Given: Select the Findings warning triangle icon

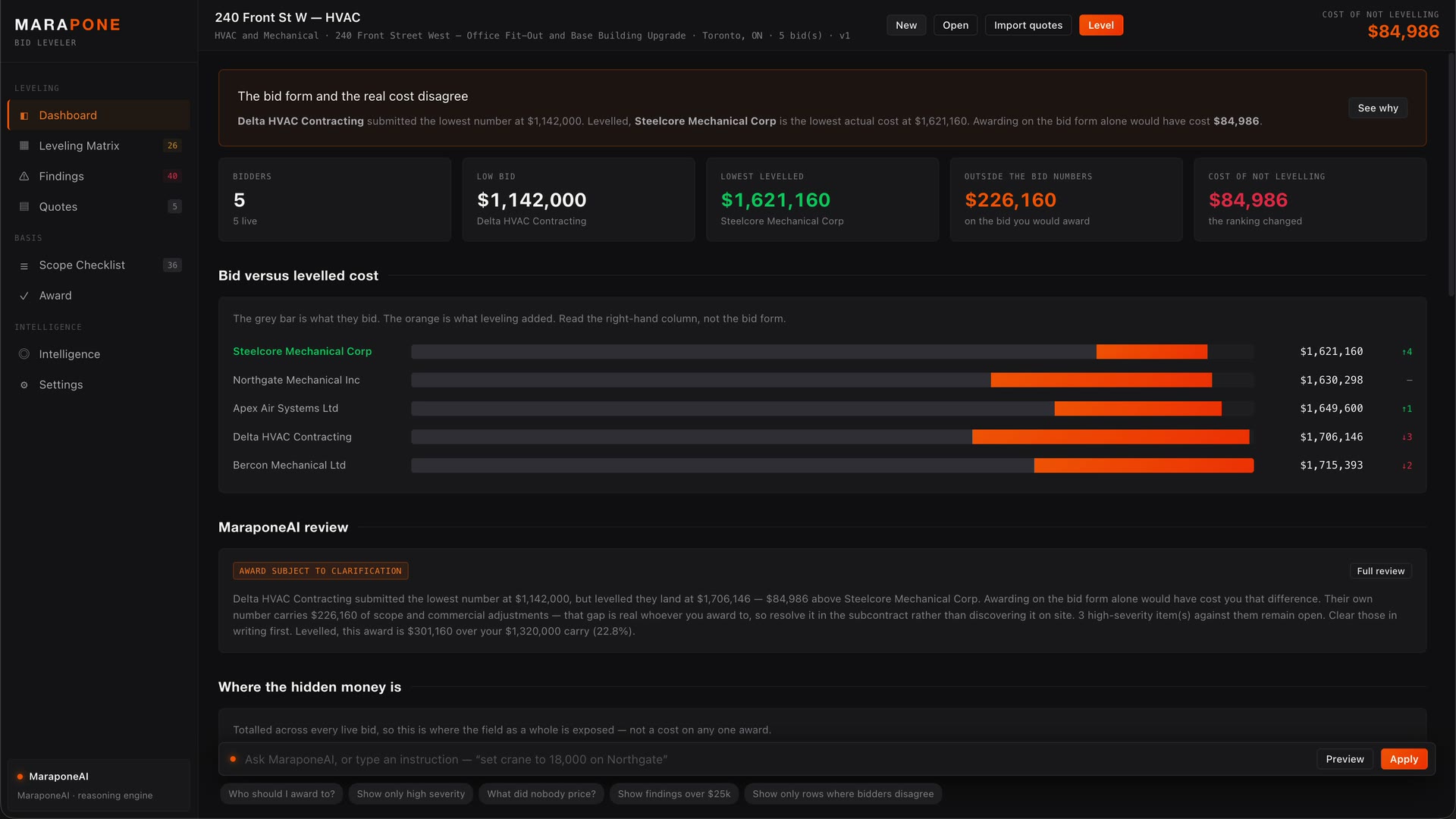Looking at the screenshot, I should coord(24,176).
